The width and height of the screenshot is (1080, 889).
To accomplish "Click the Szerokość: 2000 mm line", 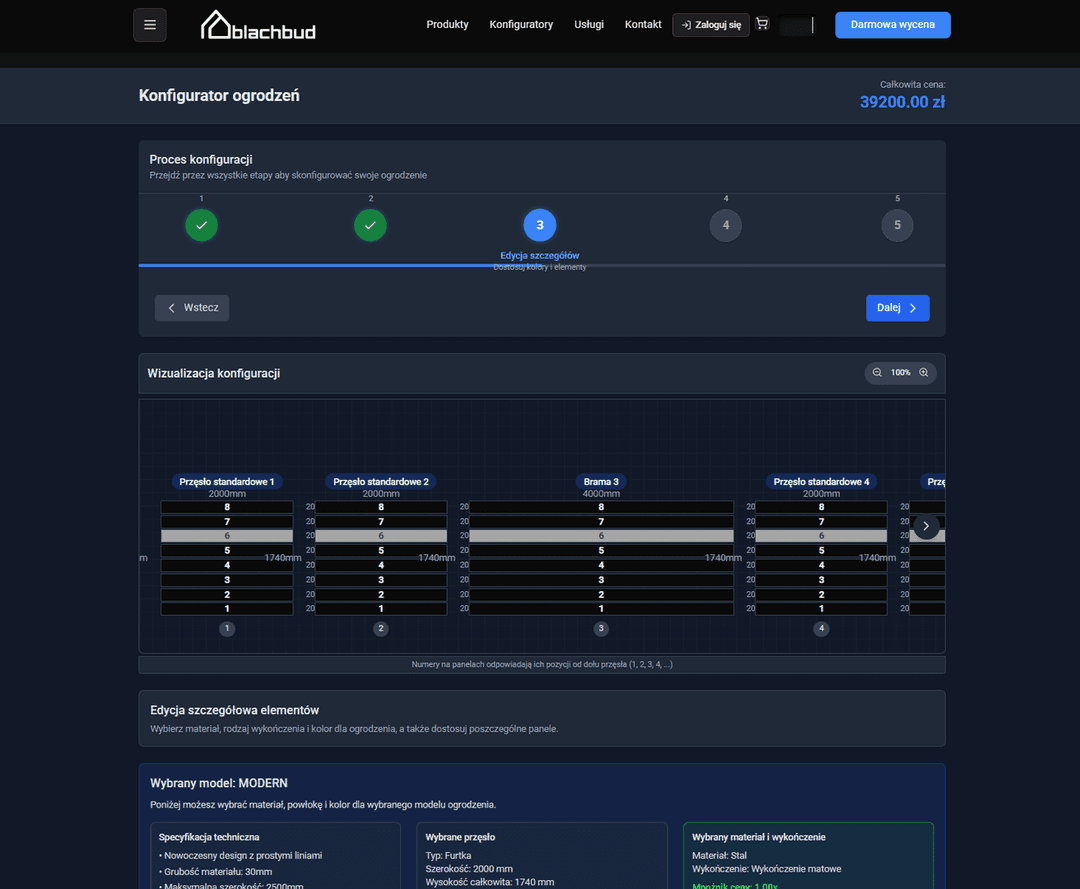I will click(x=469, y=868).
